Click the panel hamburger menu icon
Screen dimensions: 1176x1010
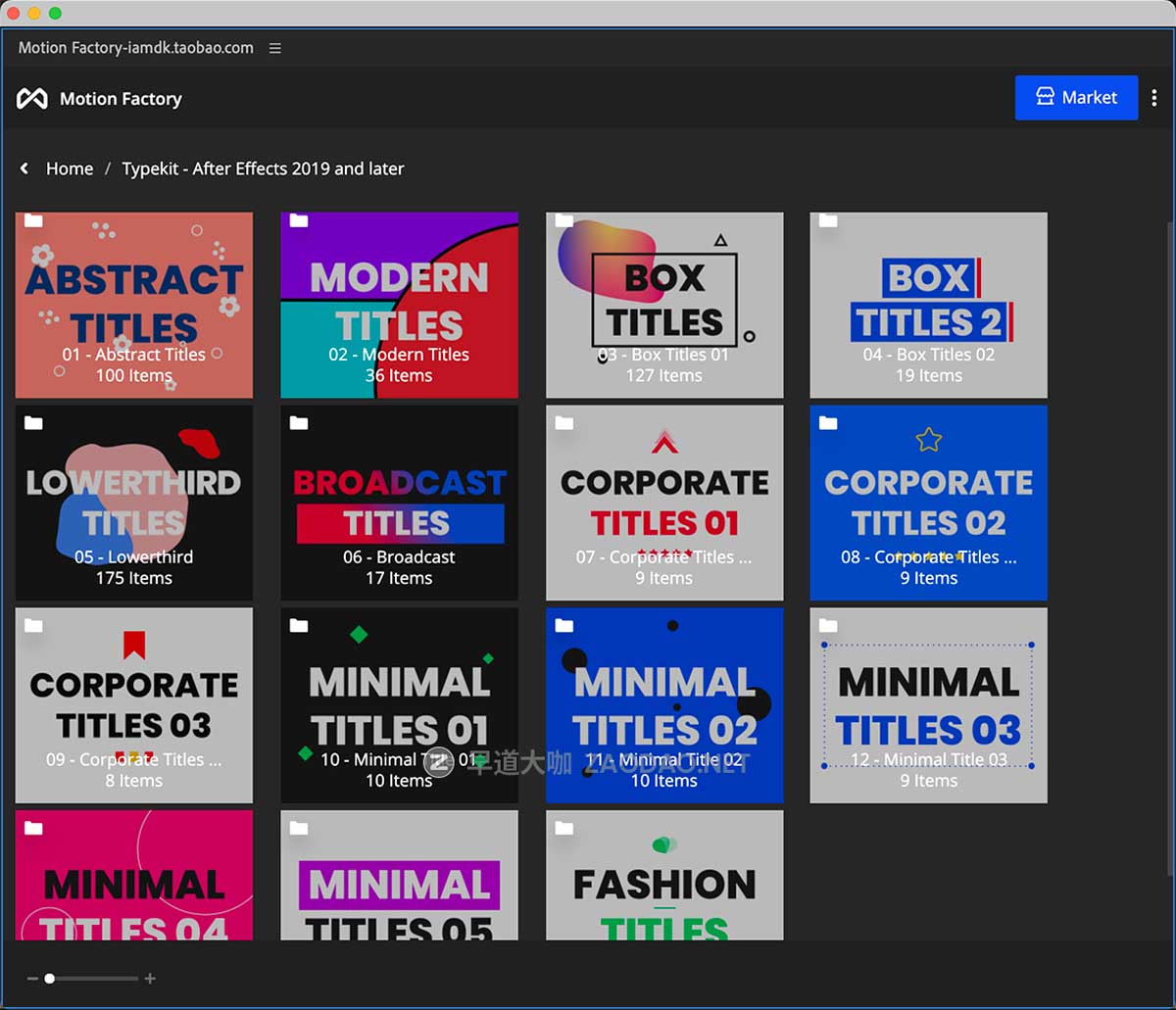point(275,48)
